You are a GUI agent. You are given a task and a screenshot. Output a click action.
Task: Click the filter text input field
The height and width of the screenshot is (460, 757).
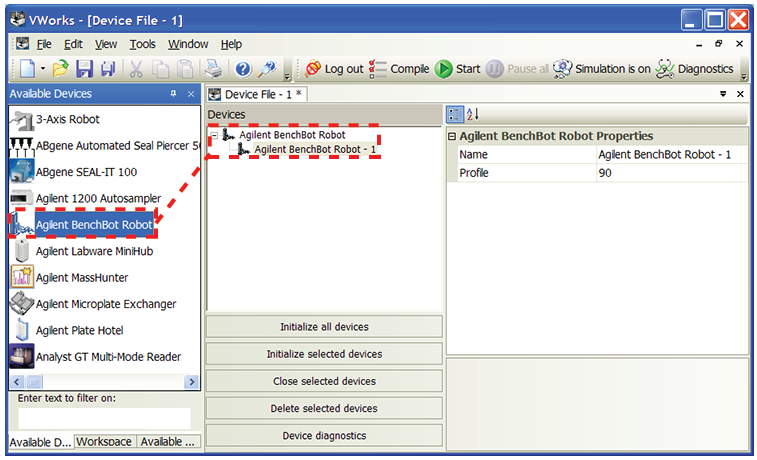[104, 418]
